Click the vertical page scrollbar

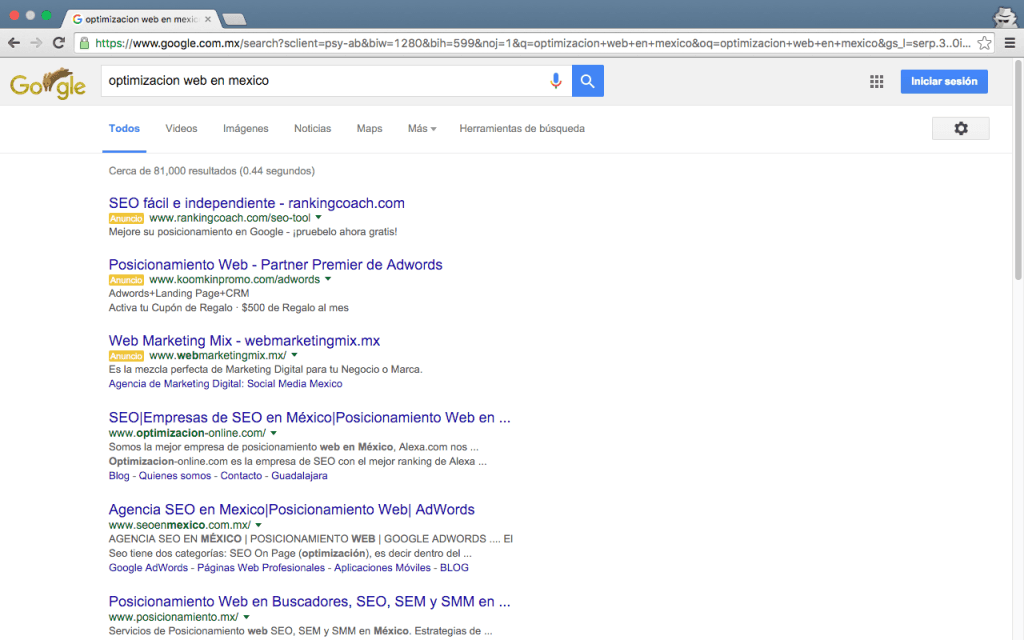[1017, 170]
